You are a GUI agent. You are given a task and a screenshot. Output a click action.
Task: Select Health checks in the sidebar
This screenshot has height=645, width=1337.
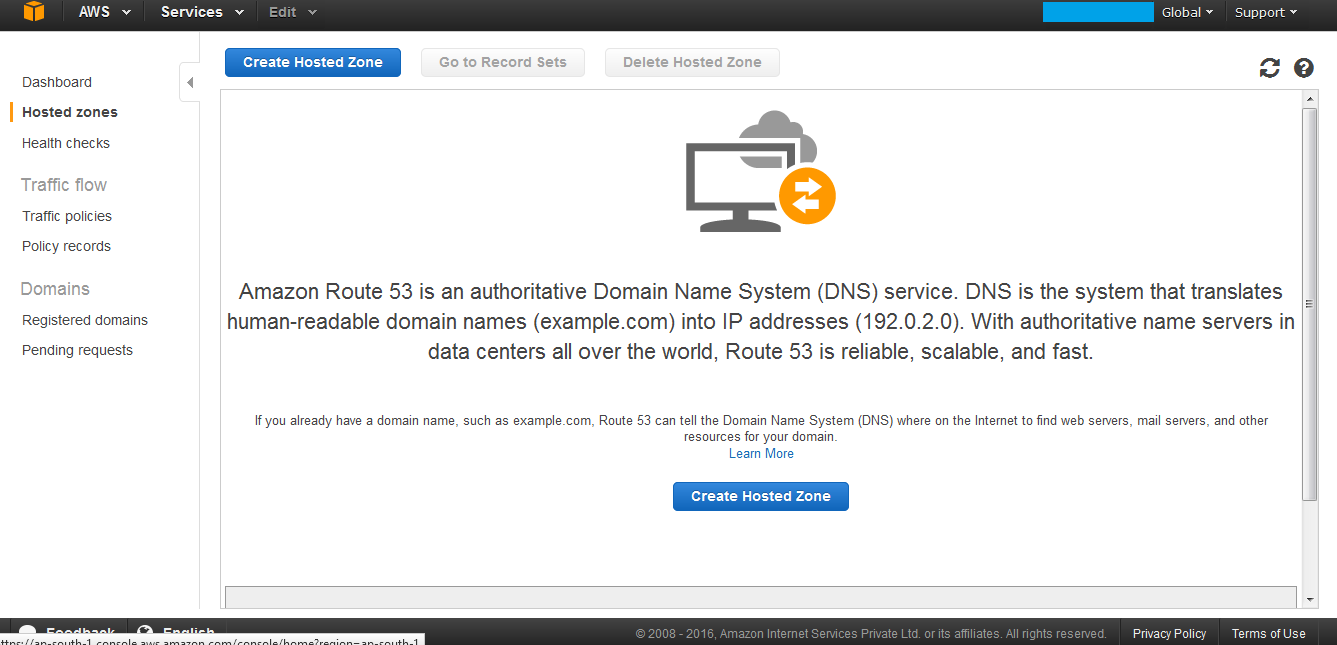[66, 143]
